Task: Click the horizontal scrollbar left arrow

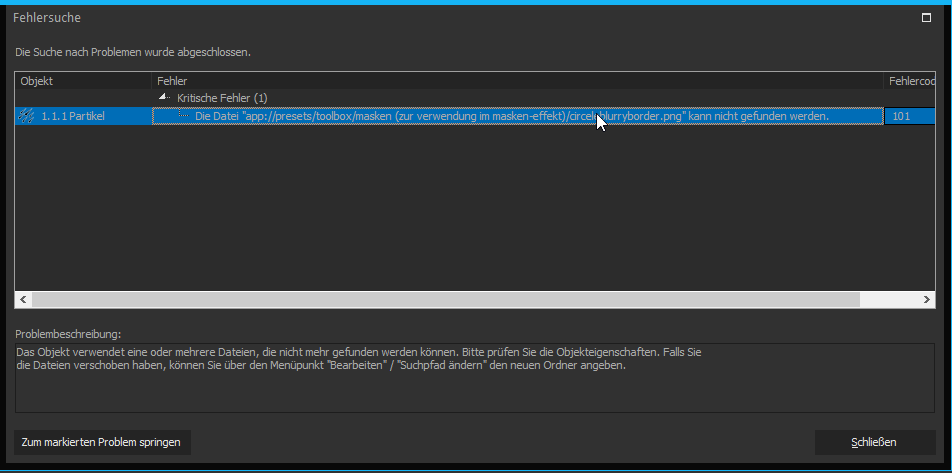Action: point(24,299)
